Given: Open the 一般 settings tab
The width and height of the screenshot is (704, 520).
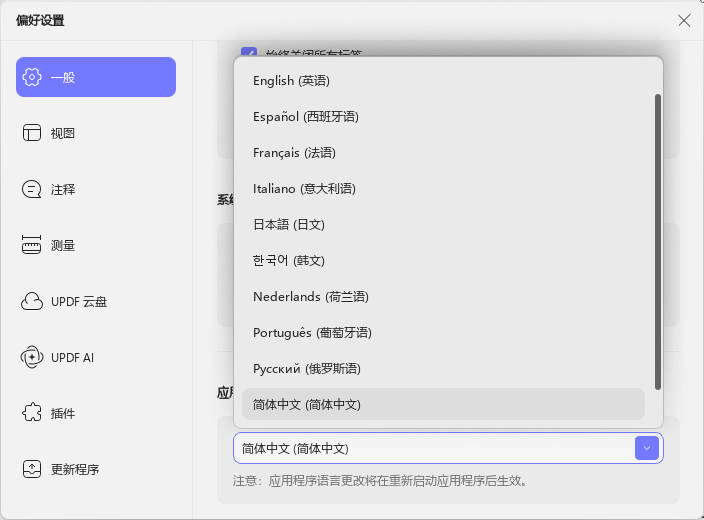Looking at the screenshot, I should click(x=96, y=77).
